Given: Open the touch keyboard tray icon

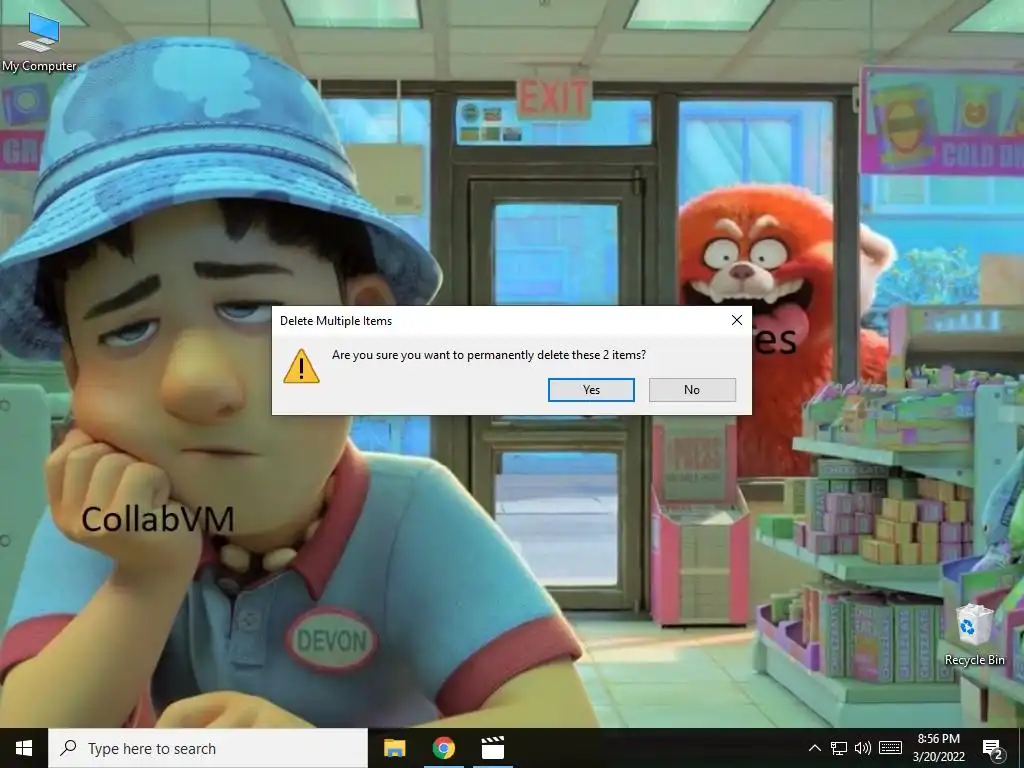Looking at the screenshot, I should pyautogui.click(x=890, y=748).
